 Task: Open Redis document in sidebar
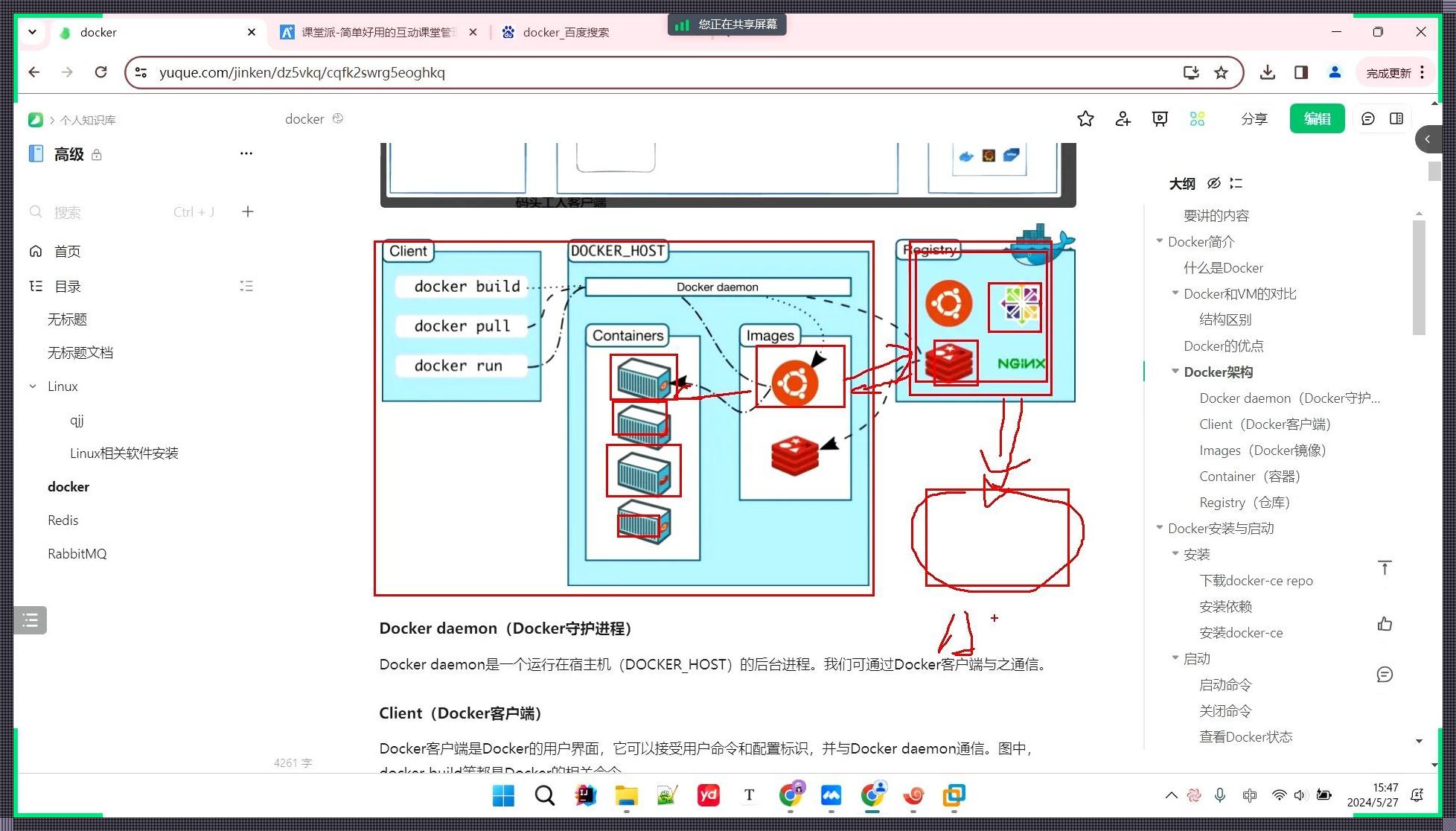pos(63,520)
